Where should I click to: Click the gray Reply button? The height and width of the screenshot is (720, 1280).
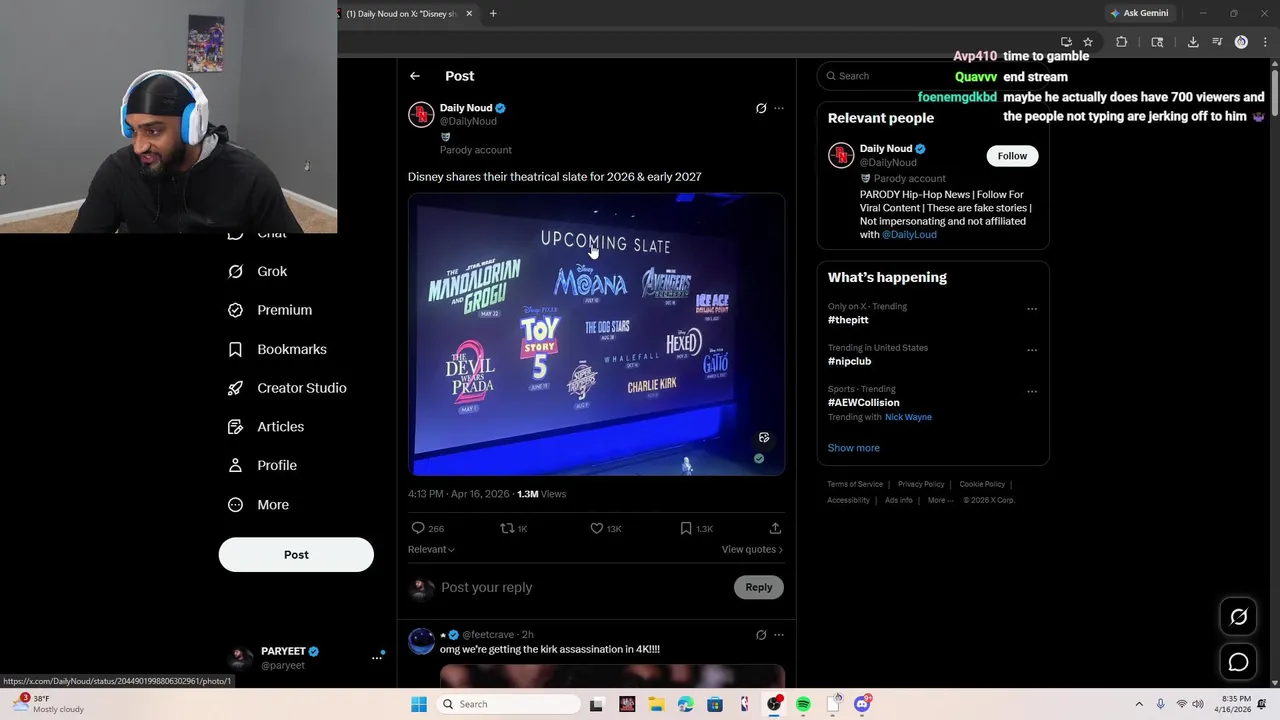click(759, 587)
